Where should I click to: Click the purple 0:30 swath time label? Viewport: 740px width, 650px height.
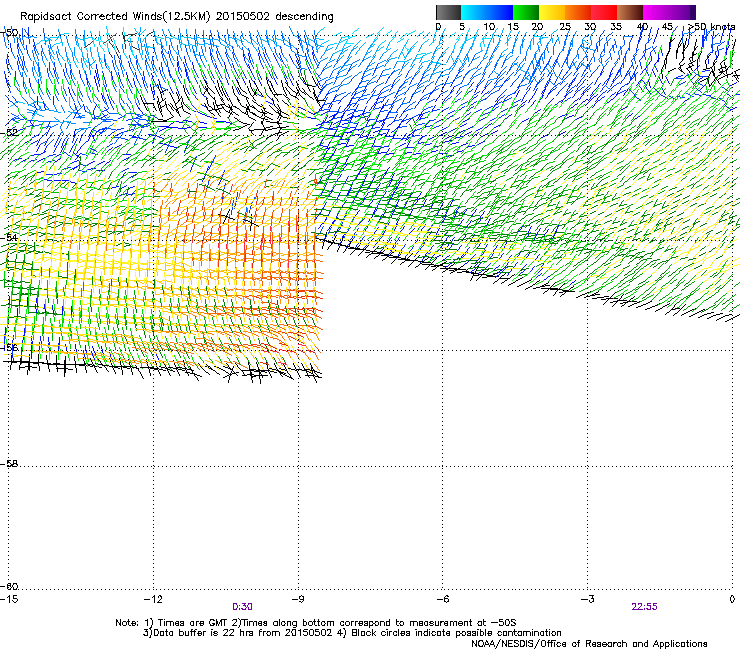pos(242,607)
